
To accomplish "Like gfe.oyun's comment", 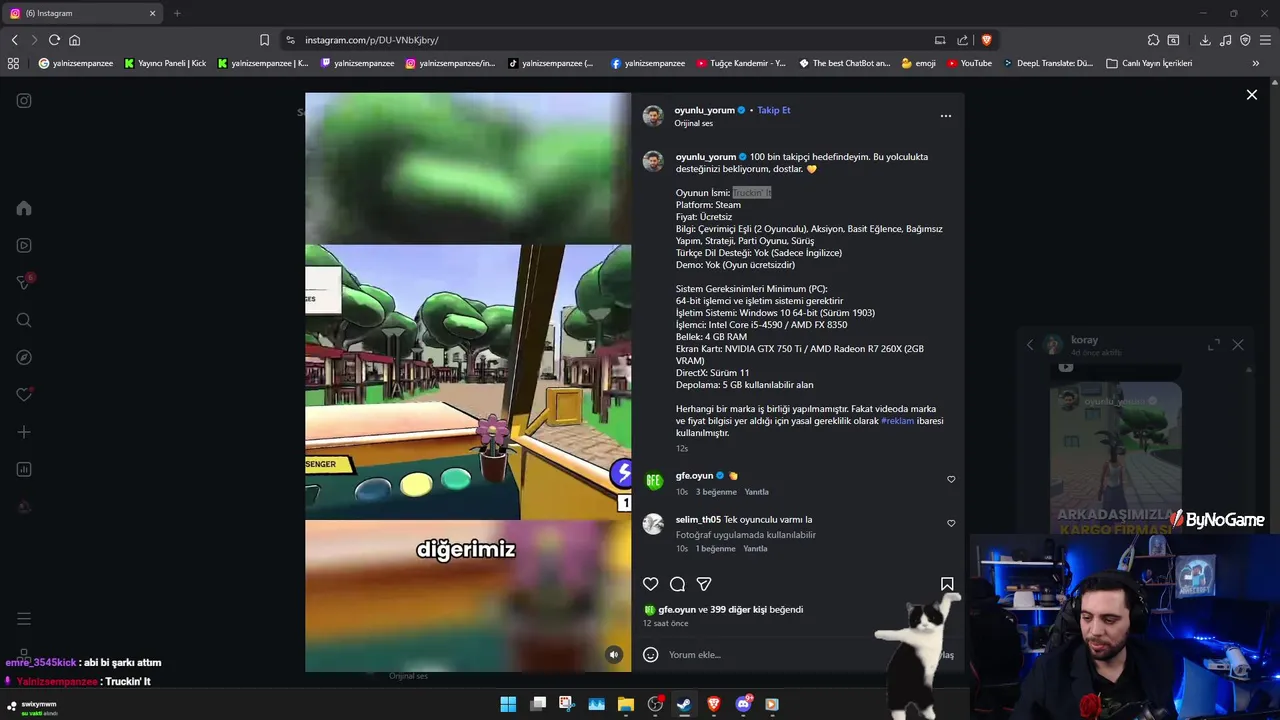I will (x=951, y=479).
